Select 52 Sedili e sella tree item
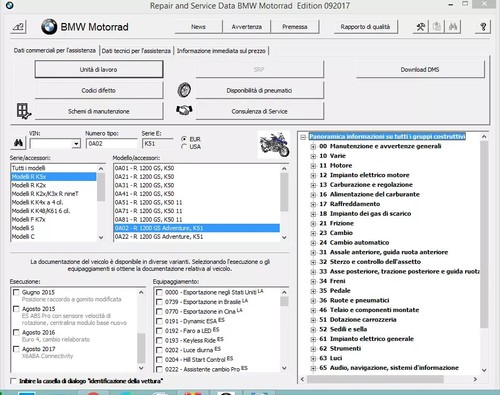Viewport: 500px width, 395px height. 343,329
